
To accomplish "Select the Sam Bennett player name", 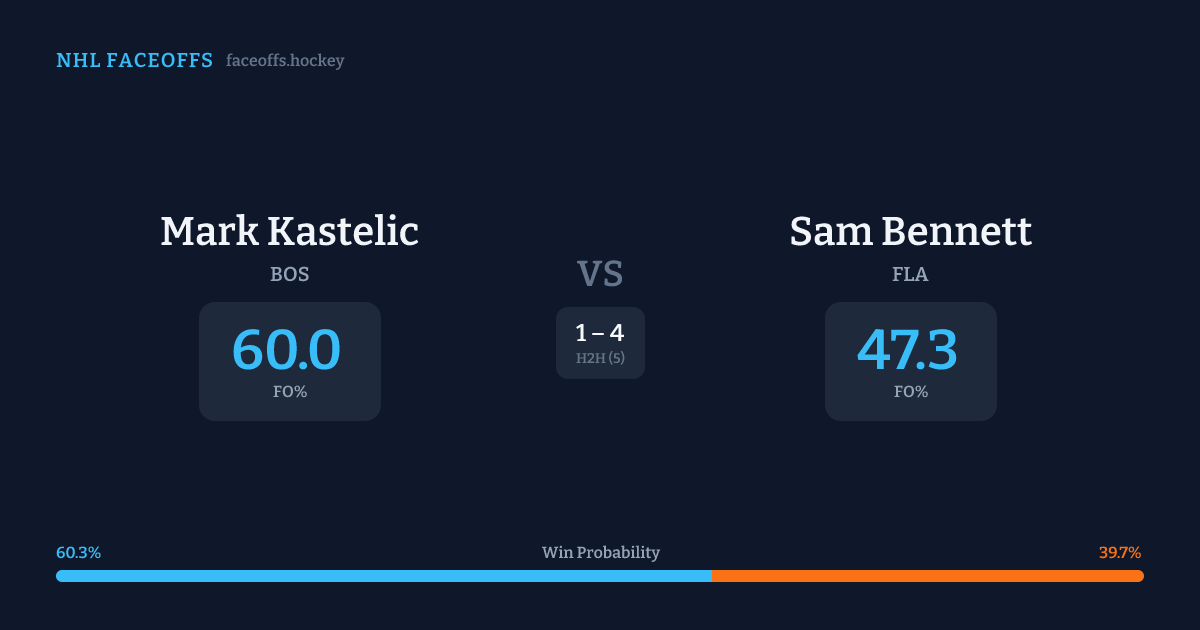I will click(x=910, y=232).
